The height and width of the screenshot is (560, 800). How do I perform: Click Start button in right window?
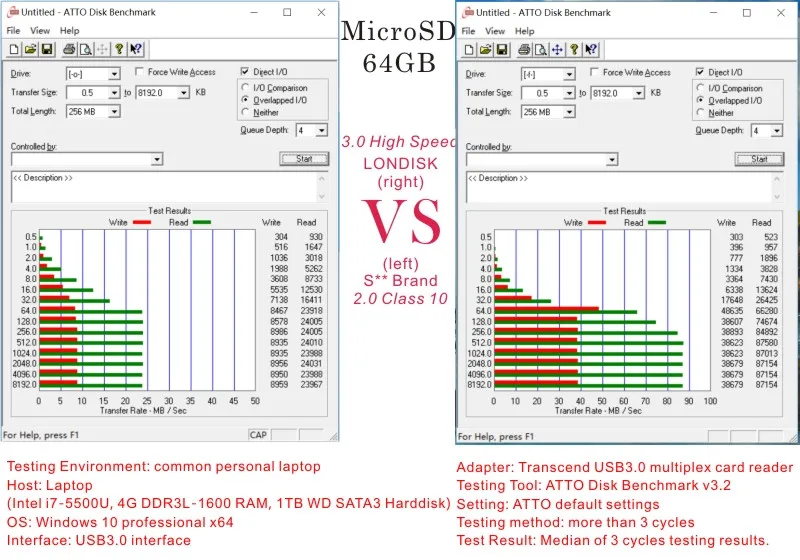coord(759,159)
